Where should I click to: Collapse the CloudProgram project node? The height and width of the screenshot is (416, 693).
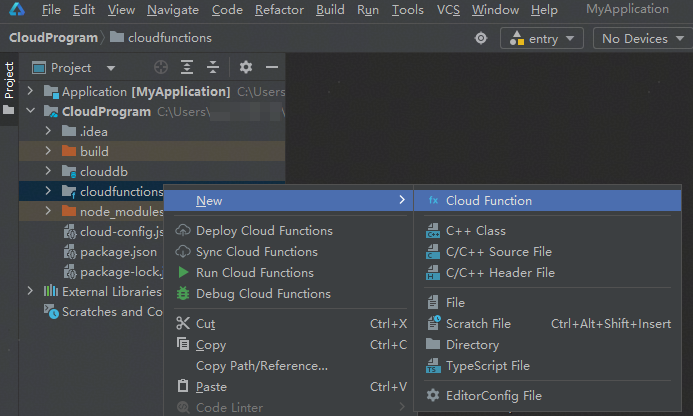32,111
